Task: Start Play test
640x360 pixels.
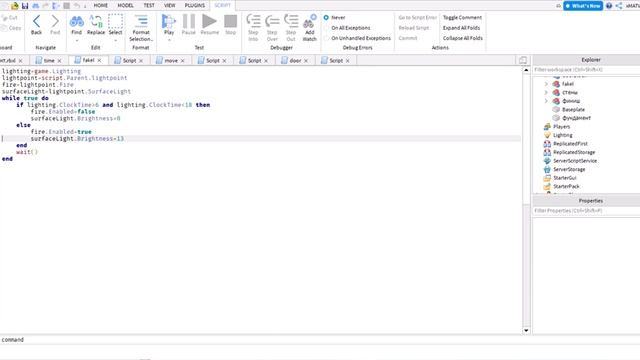Action: point(169,24)
